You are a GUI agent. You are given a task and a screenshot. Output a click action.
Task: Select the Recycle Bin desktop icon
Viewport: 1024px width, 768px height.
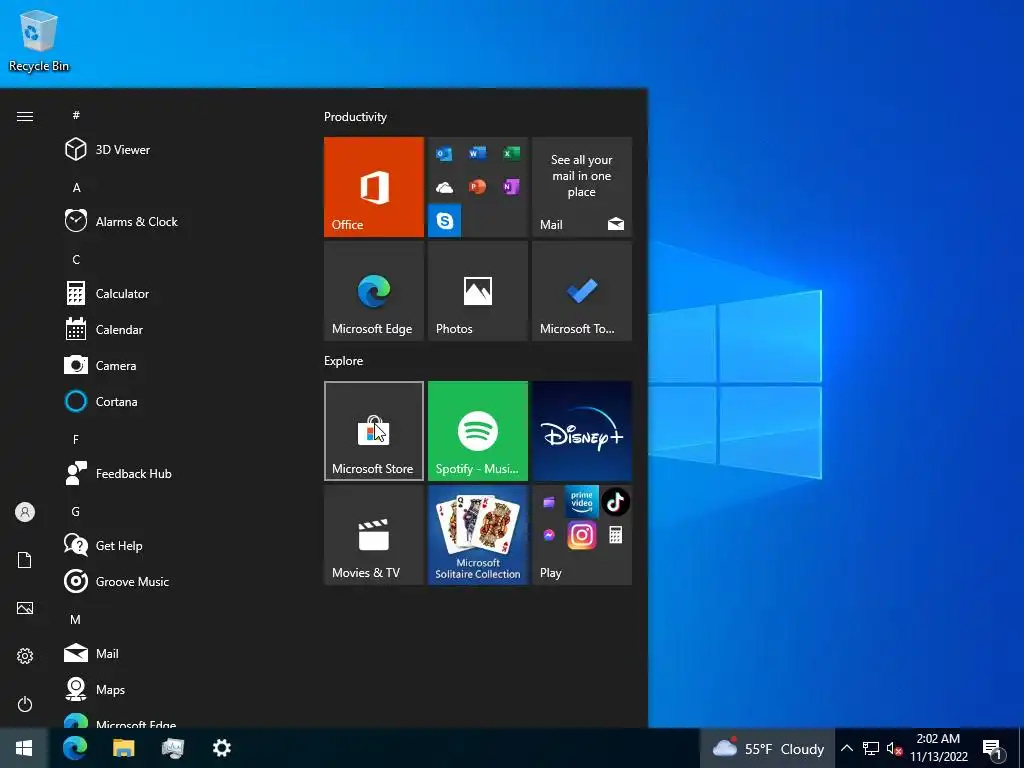39,41
